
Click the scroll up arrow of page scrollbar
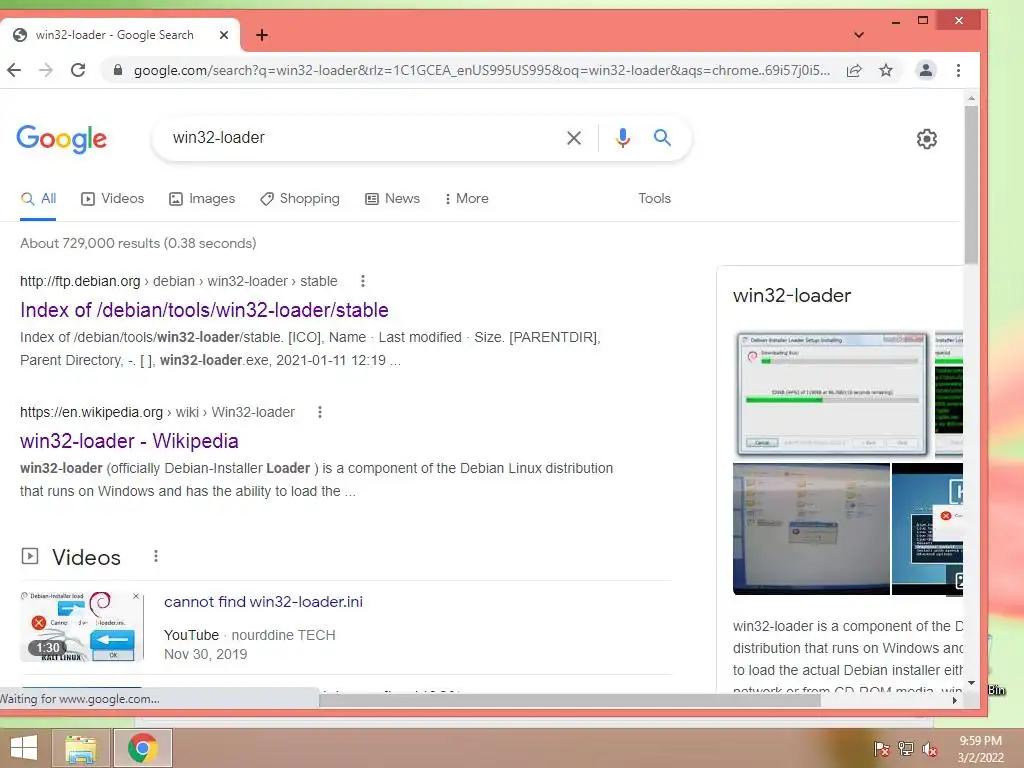(971, 99)
